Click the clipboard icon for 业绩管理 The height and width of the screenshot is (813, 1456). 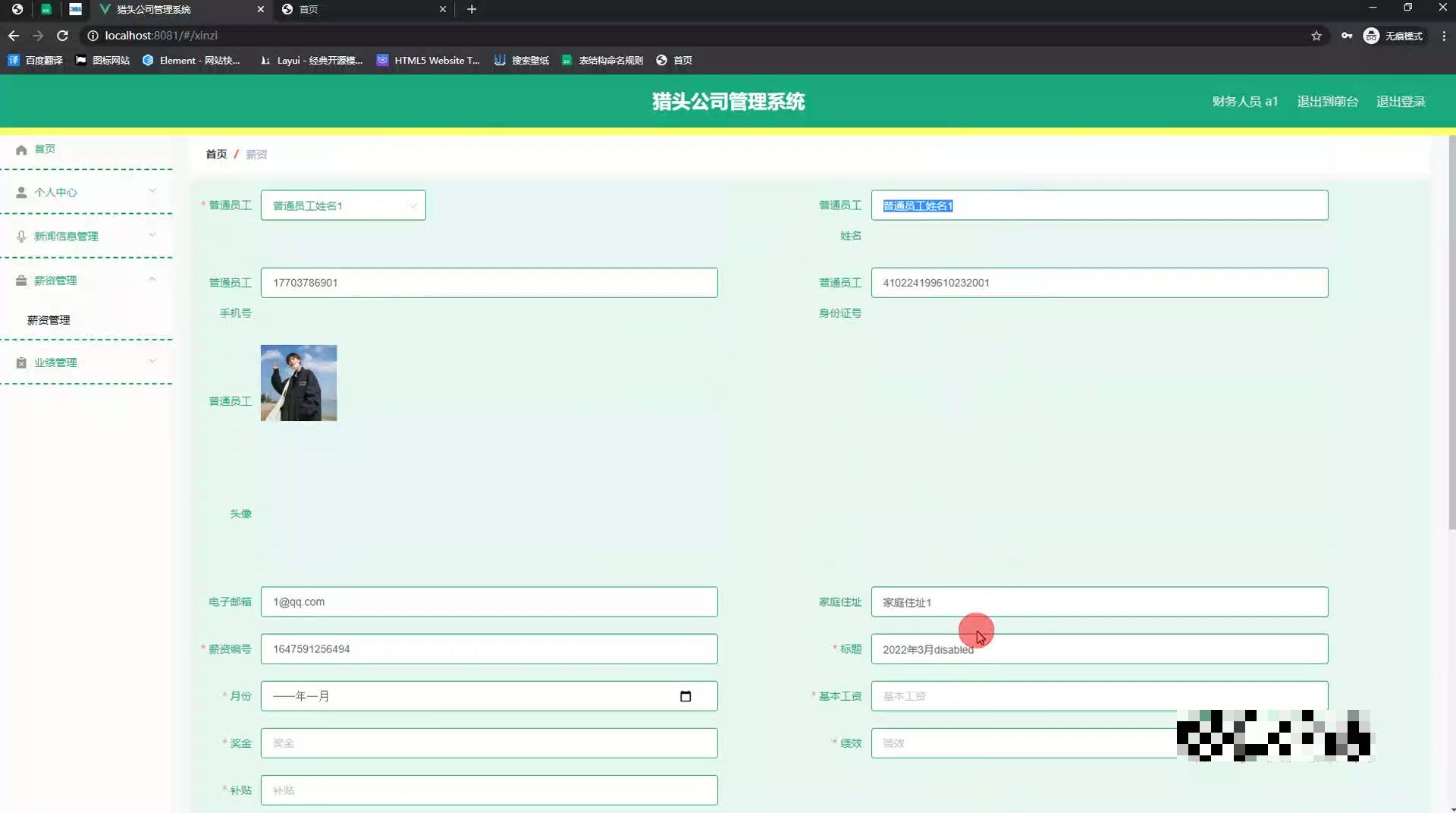[21, 363]
